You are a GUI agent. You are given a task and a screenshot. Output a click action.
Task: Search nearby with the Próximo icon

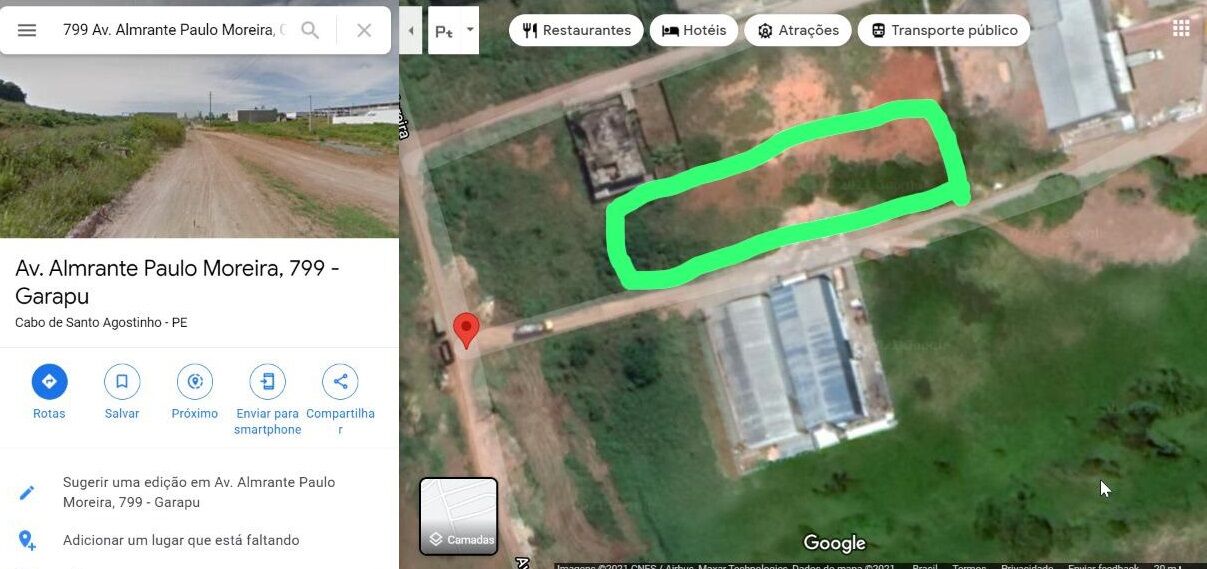click(195, 381)
